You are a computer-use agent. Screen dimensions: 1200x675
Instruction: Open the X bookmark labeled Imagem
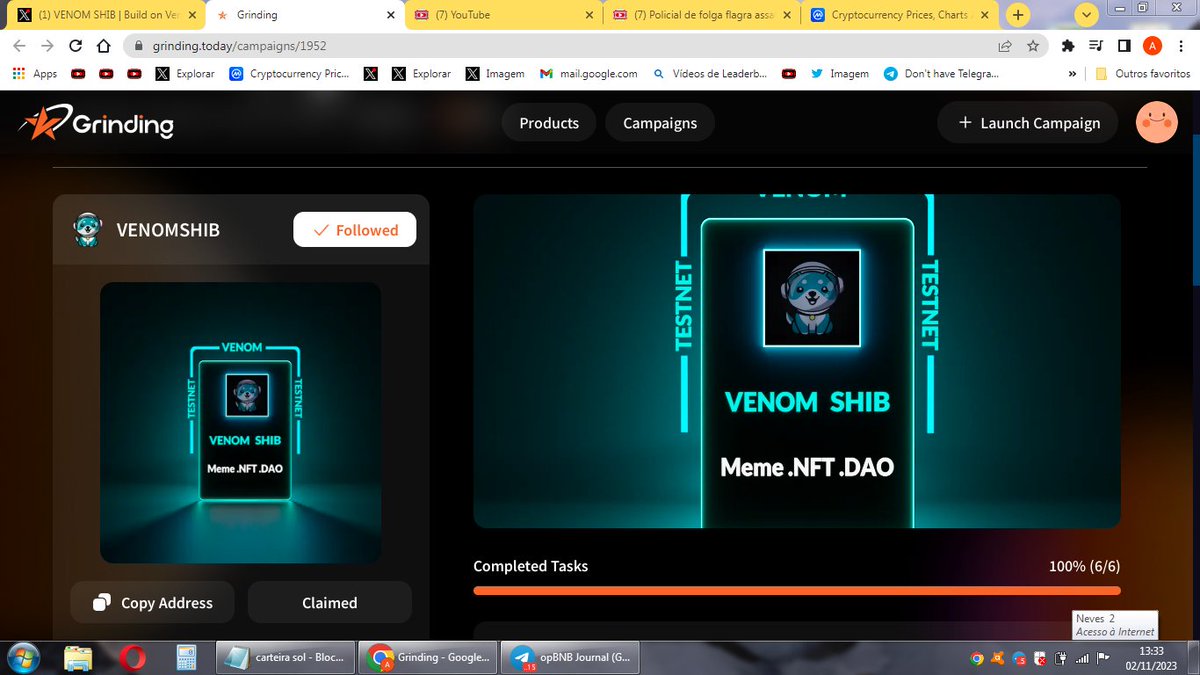495,73
